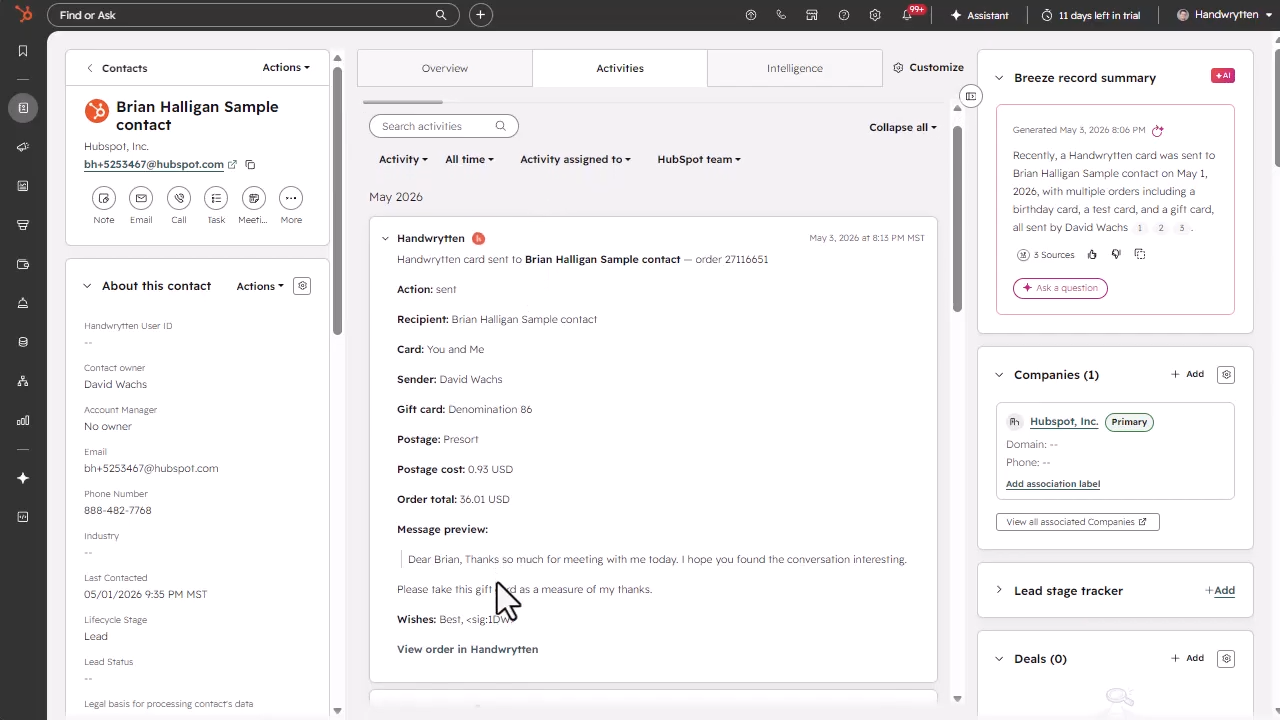The width and height of the screenshot is (1280, 720).
Task: Switch to the Overview tab
Action: click(445, 68)
